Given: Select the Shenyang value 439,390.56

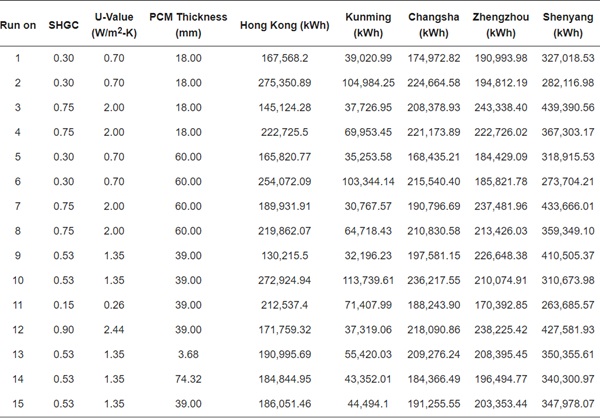Looking at the screenshot, I should (x=568, y=108).
